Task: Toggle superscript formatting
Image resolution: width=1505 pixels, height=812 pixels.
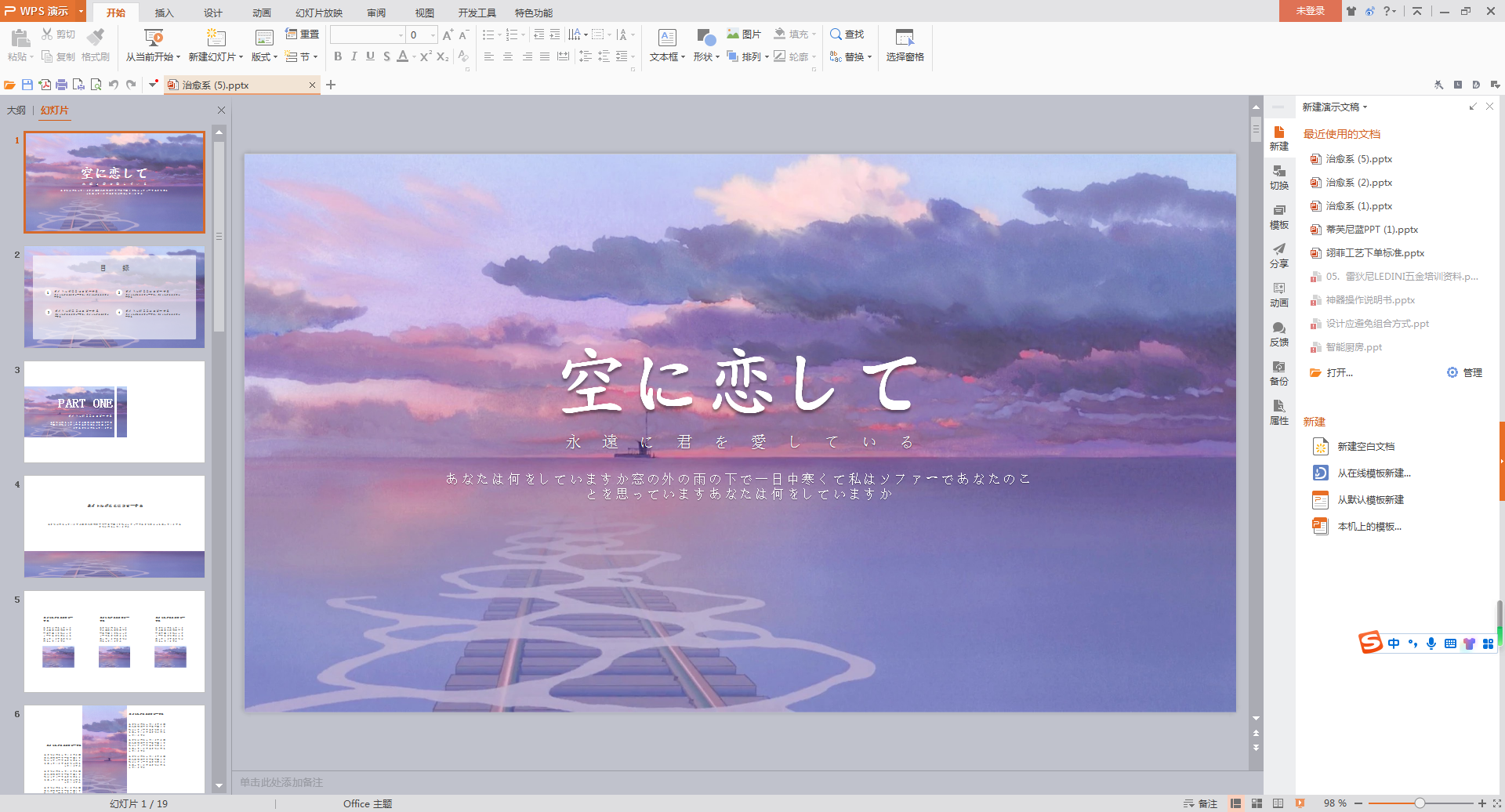Action: pyautogui.click(x=426, y=56)
